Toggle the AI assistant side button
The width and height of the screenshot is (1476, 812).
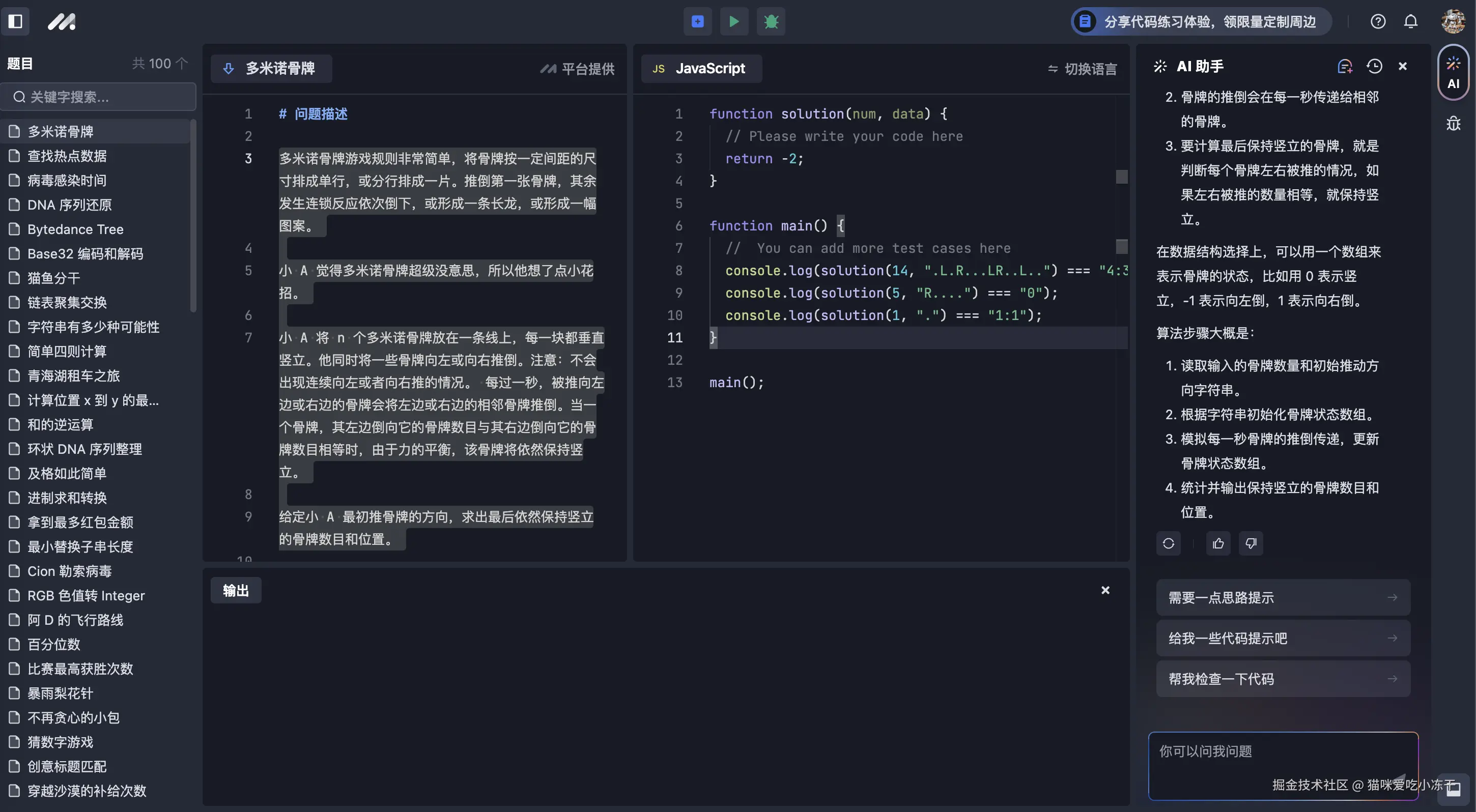click(x=1453, y=72)
